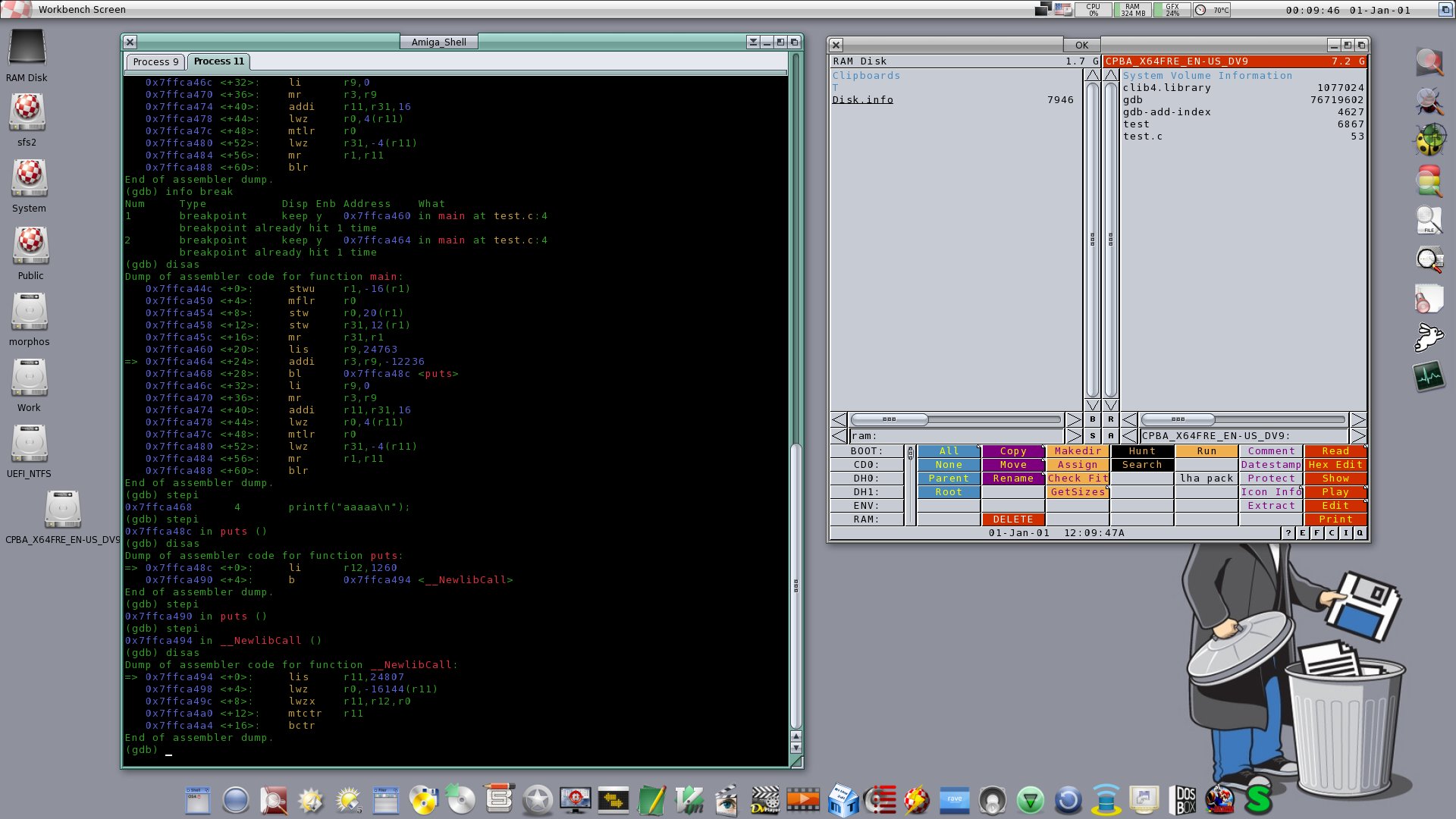Launch DOSBox from the dock

point(1185,800)
